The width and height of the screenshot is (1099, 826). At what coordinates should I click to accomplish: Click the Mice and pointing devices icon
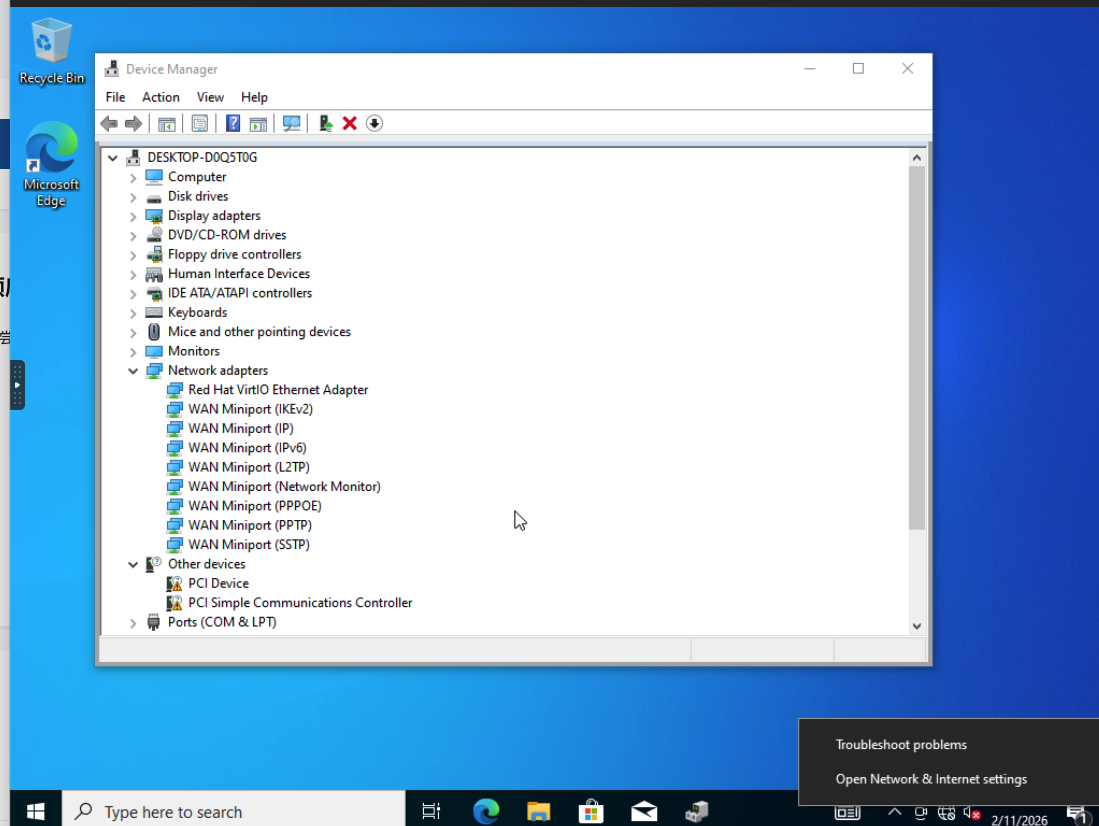(x=154, y=332)
